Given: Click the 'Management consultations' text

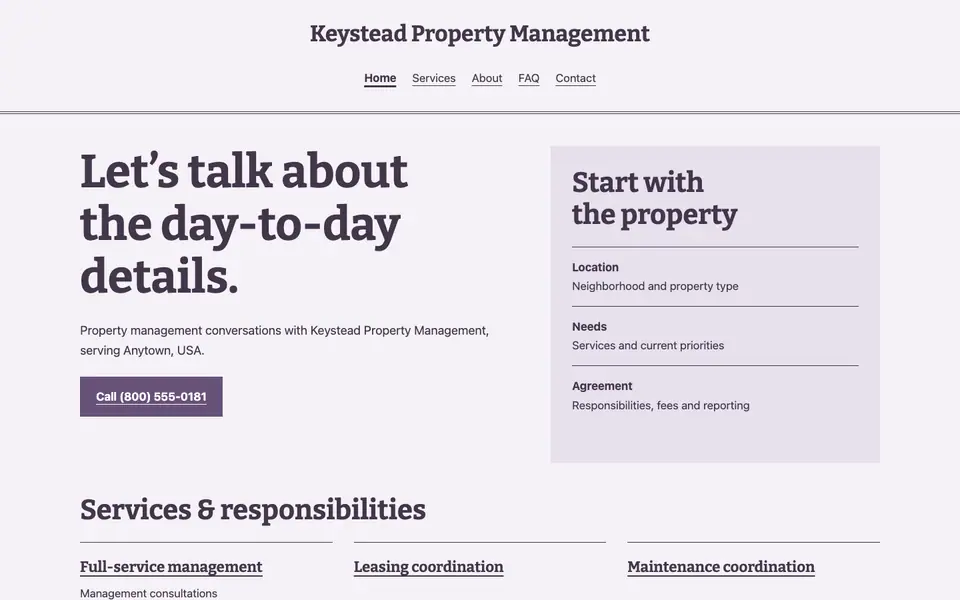Looking at the screenshot, I should click(x=149, y=593).
